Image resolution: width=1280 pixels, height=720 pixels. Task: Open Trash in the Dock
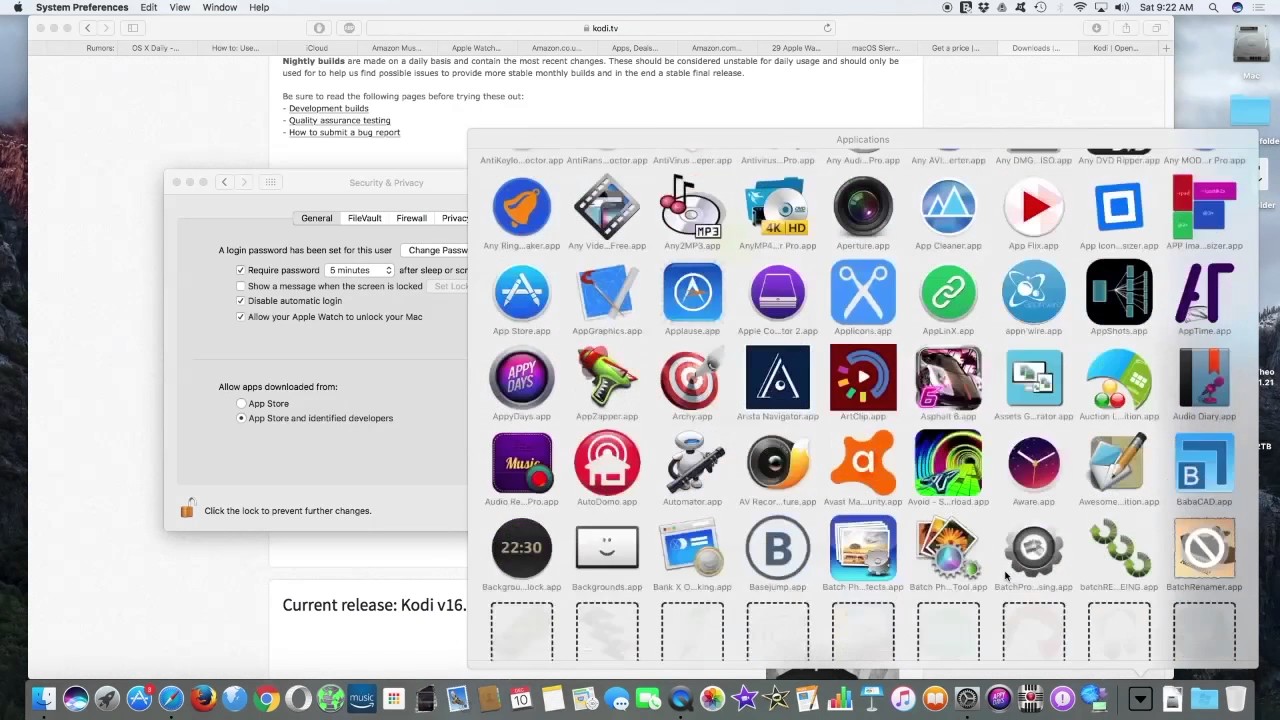tap(1236, 698)
